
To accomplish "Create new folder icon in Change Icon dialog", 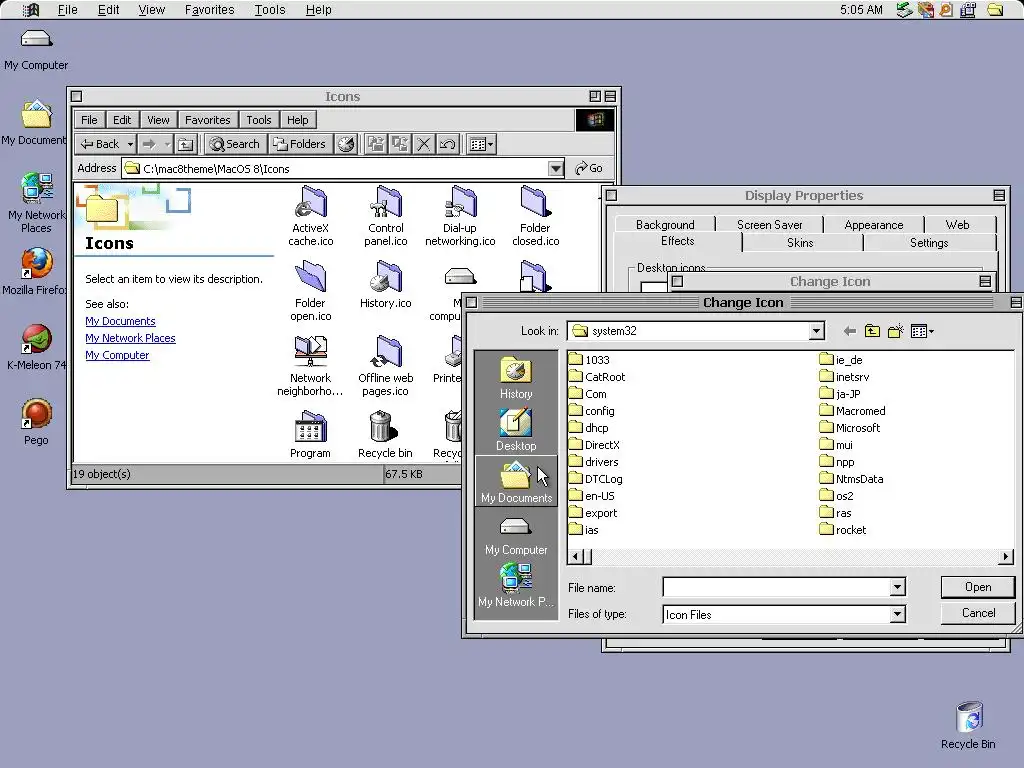I will tap(895, 332).
